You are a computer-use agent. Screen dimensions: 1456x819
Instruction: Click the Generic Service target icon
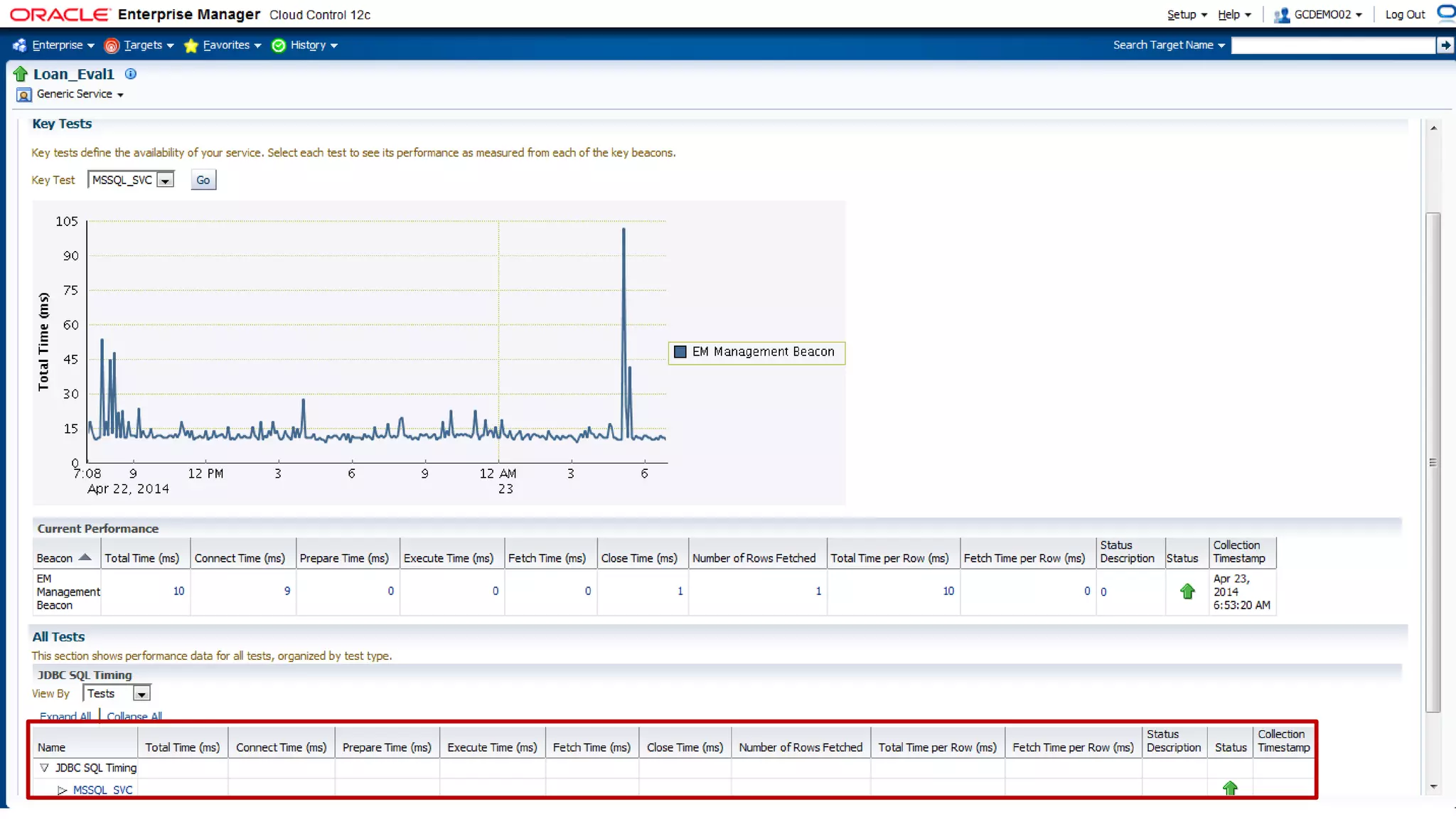coord(24,95)
